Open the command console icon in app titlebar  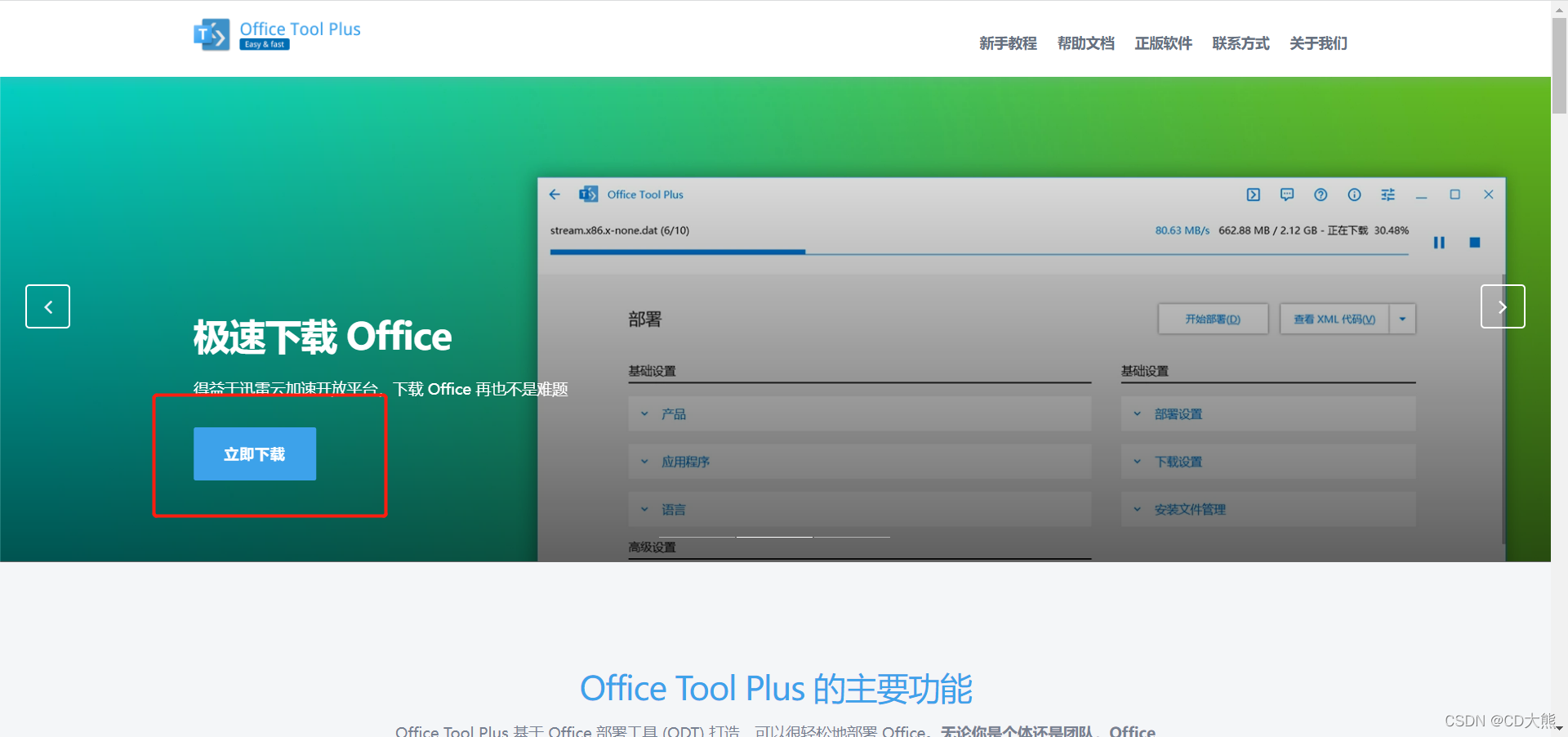1254,194
